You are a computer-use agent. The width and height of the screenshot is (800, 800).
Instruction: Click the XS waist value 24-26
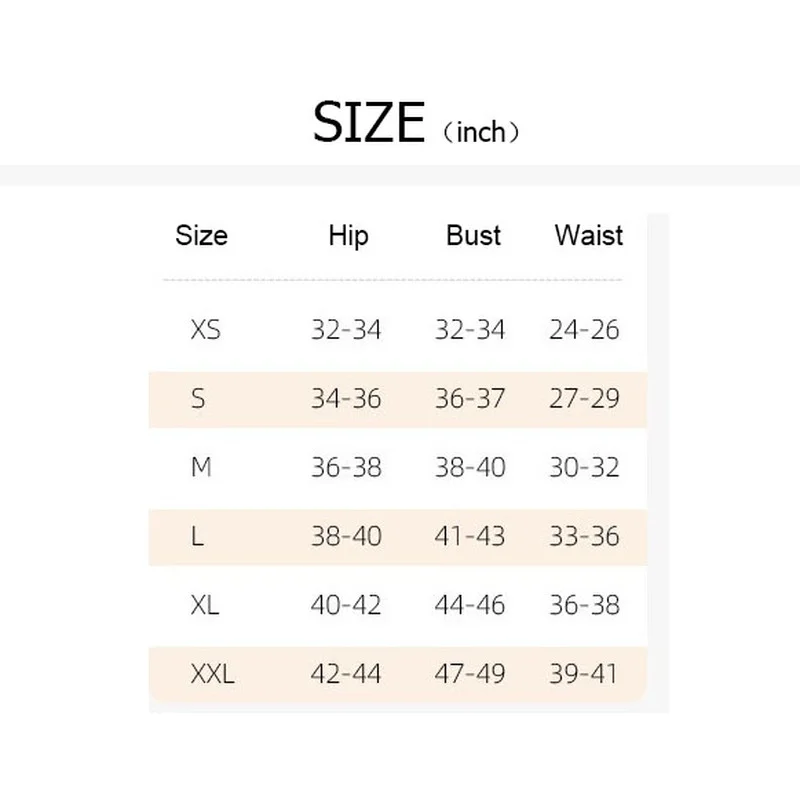[x=584, y=330]
